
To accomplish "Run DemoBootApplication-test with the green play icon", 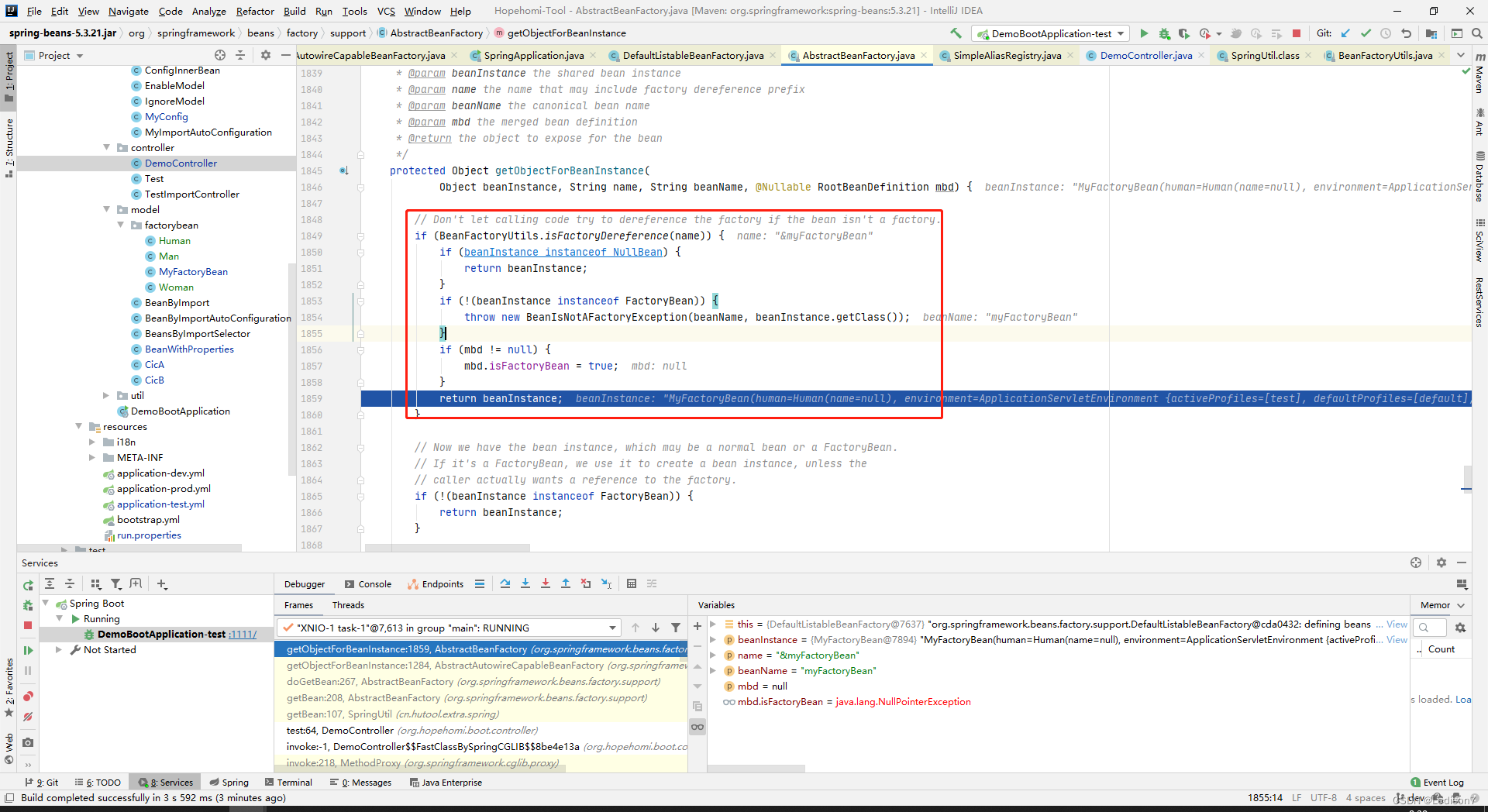I will (1144, 33).
